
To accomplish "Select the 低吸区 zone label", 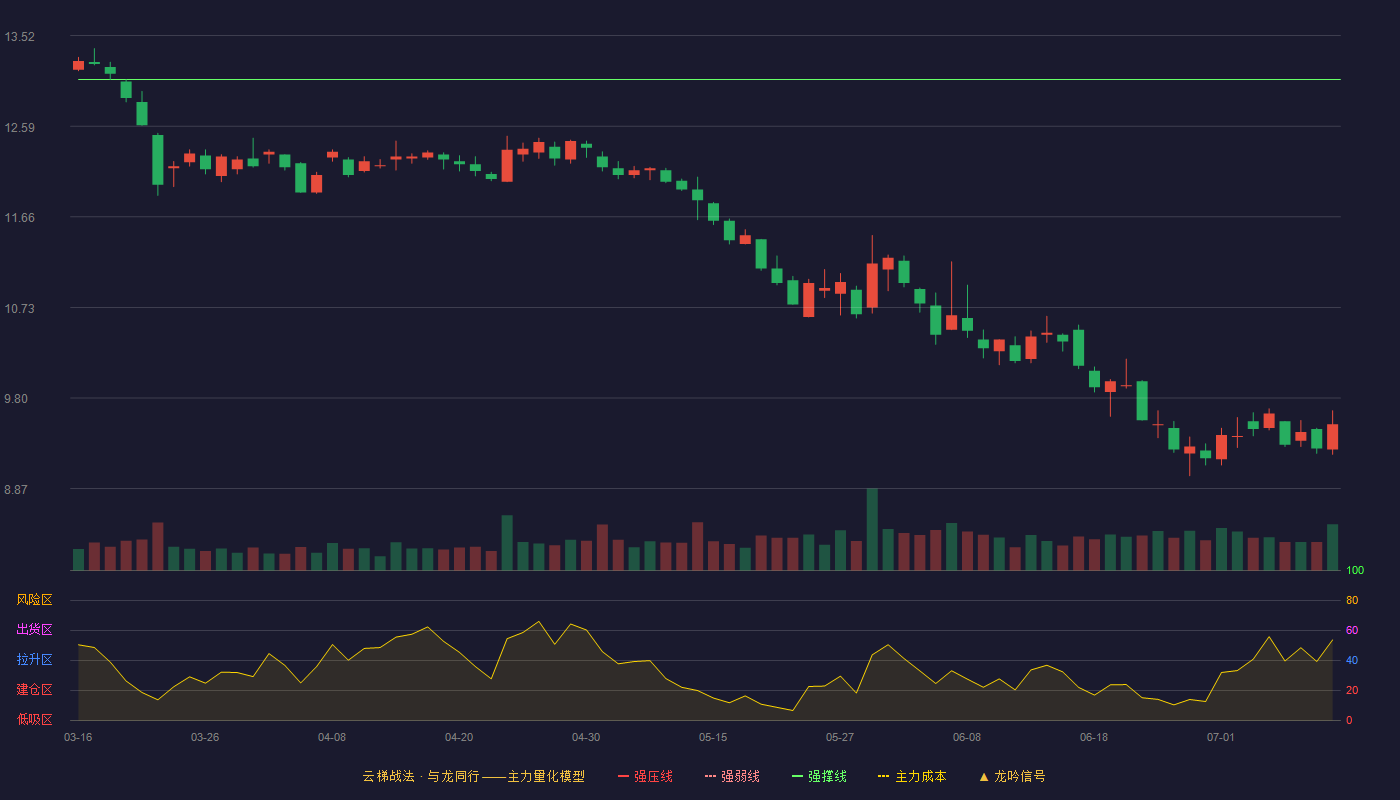I will pos(34,719).
